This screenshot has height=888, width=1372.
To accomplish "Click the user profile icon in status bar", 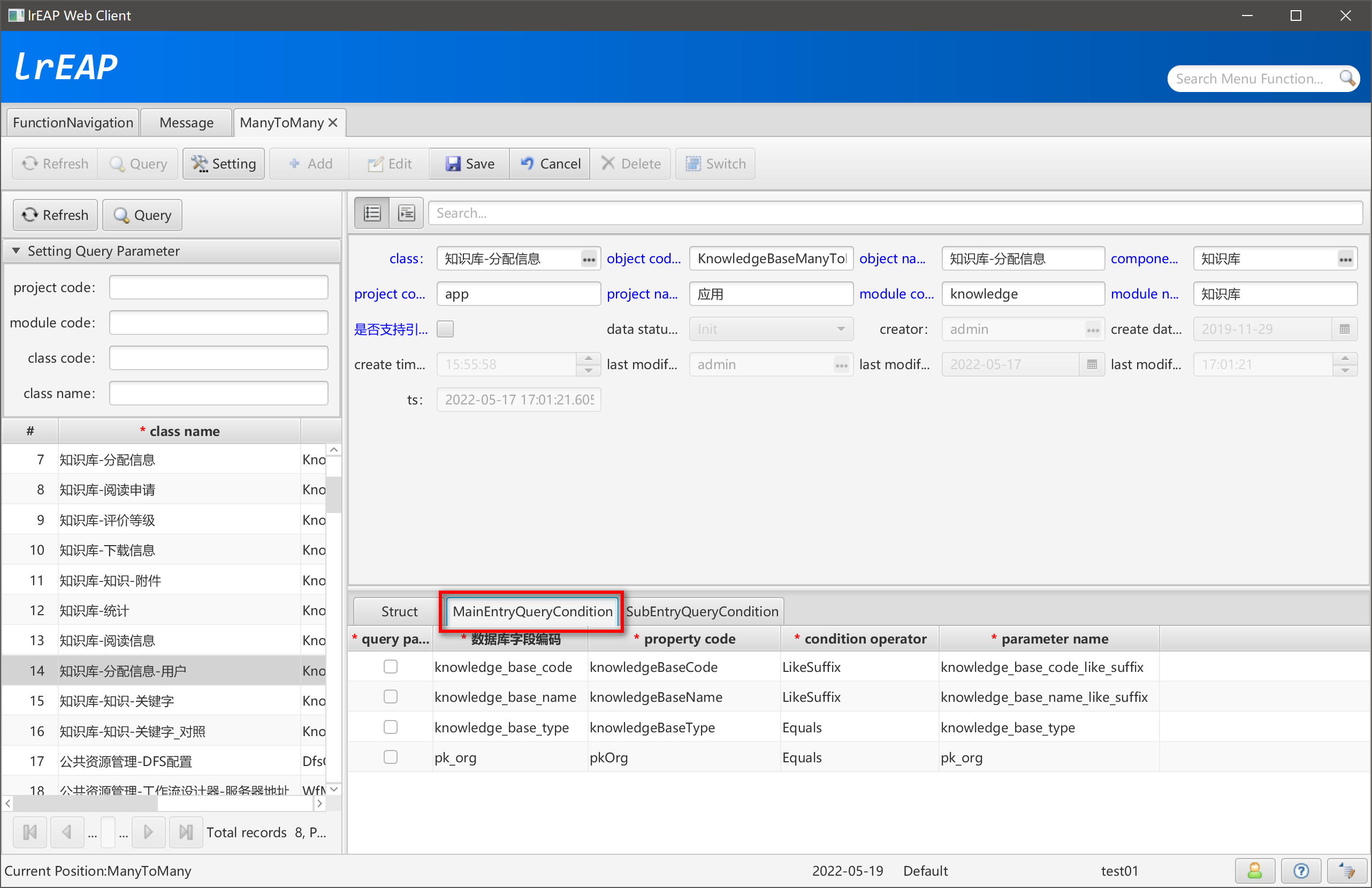I will pyautogui.click(x=1254, y=871).
